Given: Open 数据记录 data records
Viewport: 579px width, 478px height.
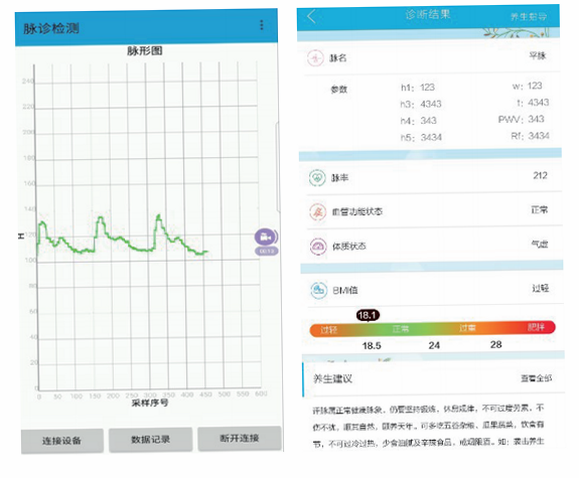Looking at the screenshot, I should [x=150, y=440].
